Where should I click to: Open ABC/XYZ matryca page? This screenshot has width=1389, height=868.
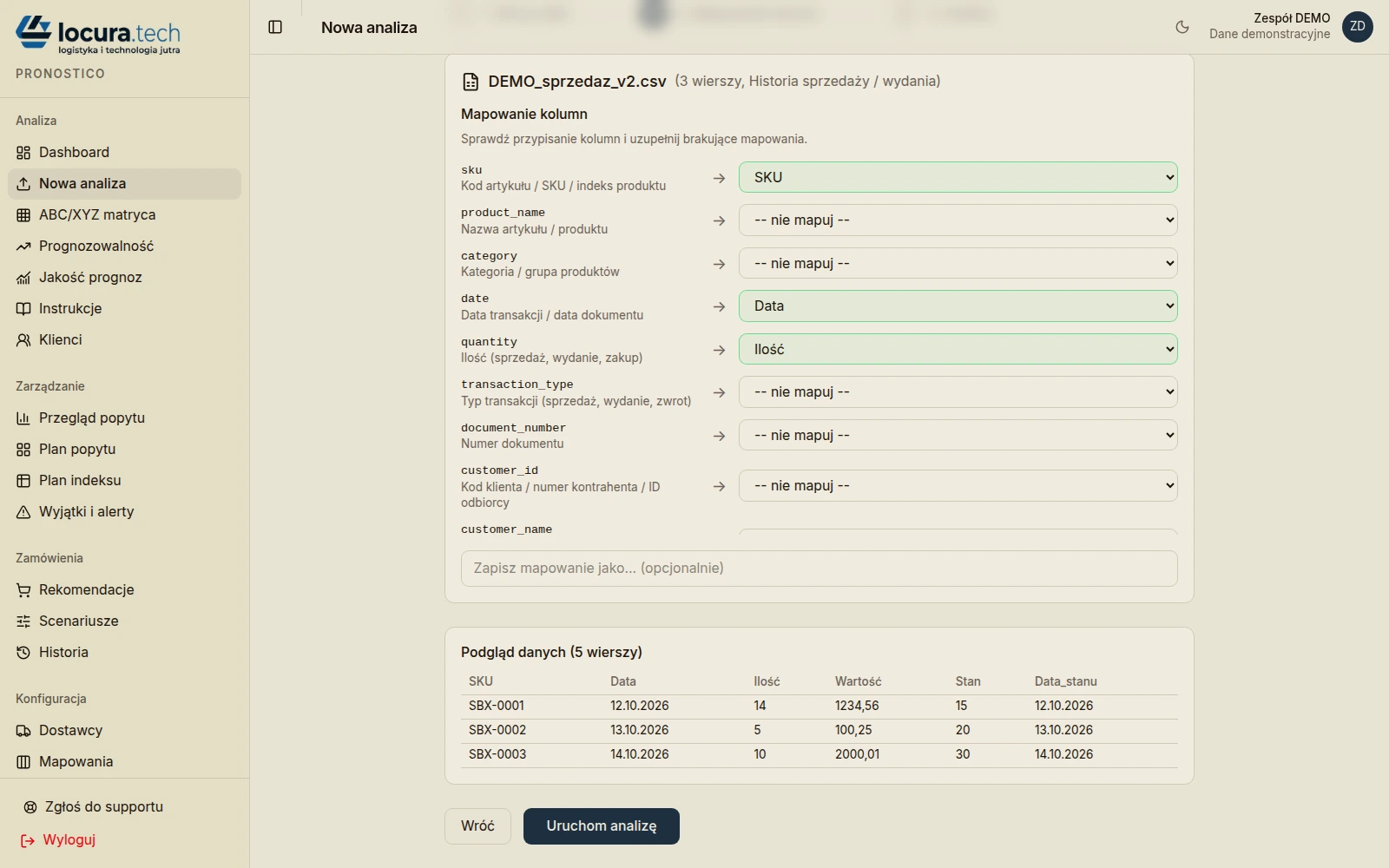[x=124, y=215]
